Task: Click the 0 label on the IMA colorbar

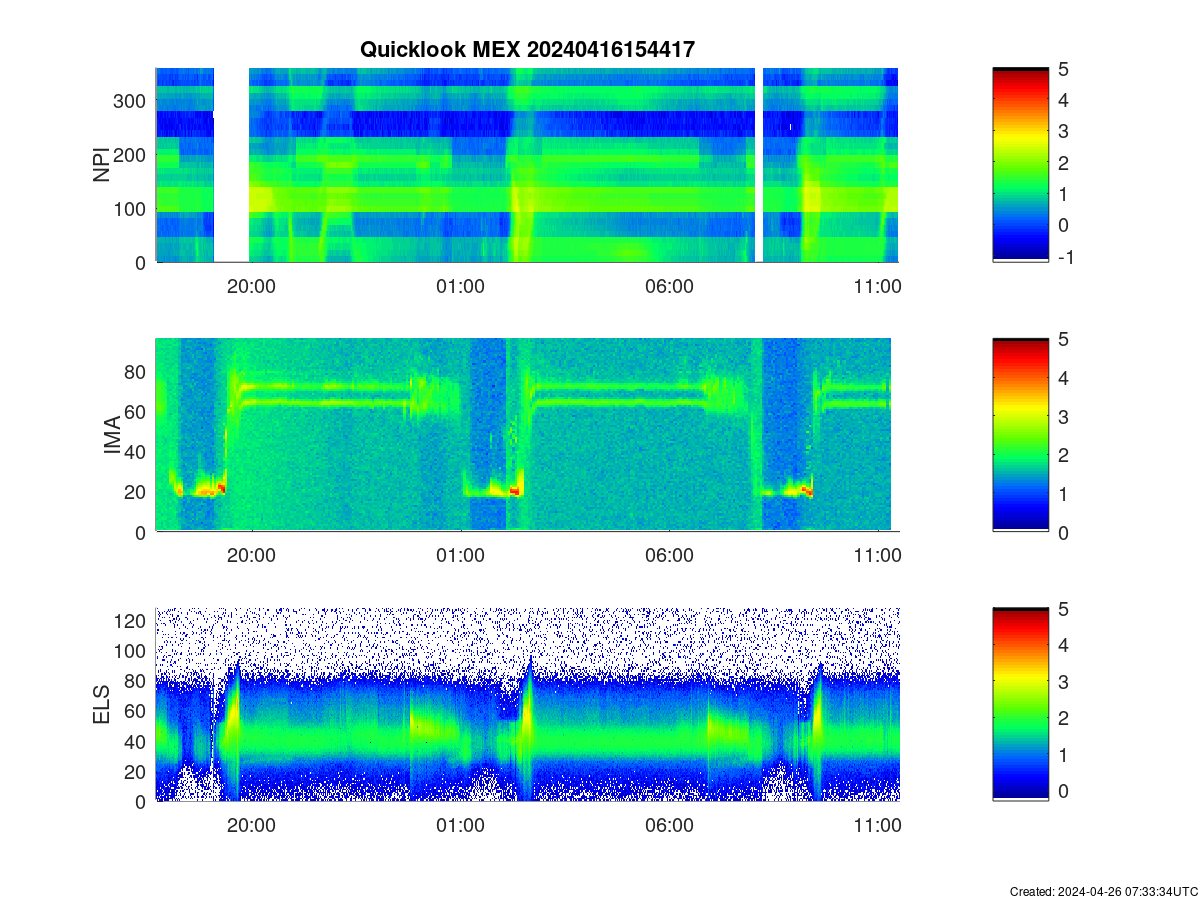Action: 1064,532
